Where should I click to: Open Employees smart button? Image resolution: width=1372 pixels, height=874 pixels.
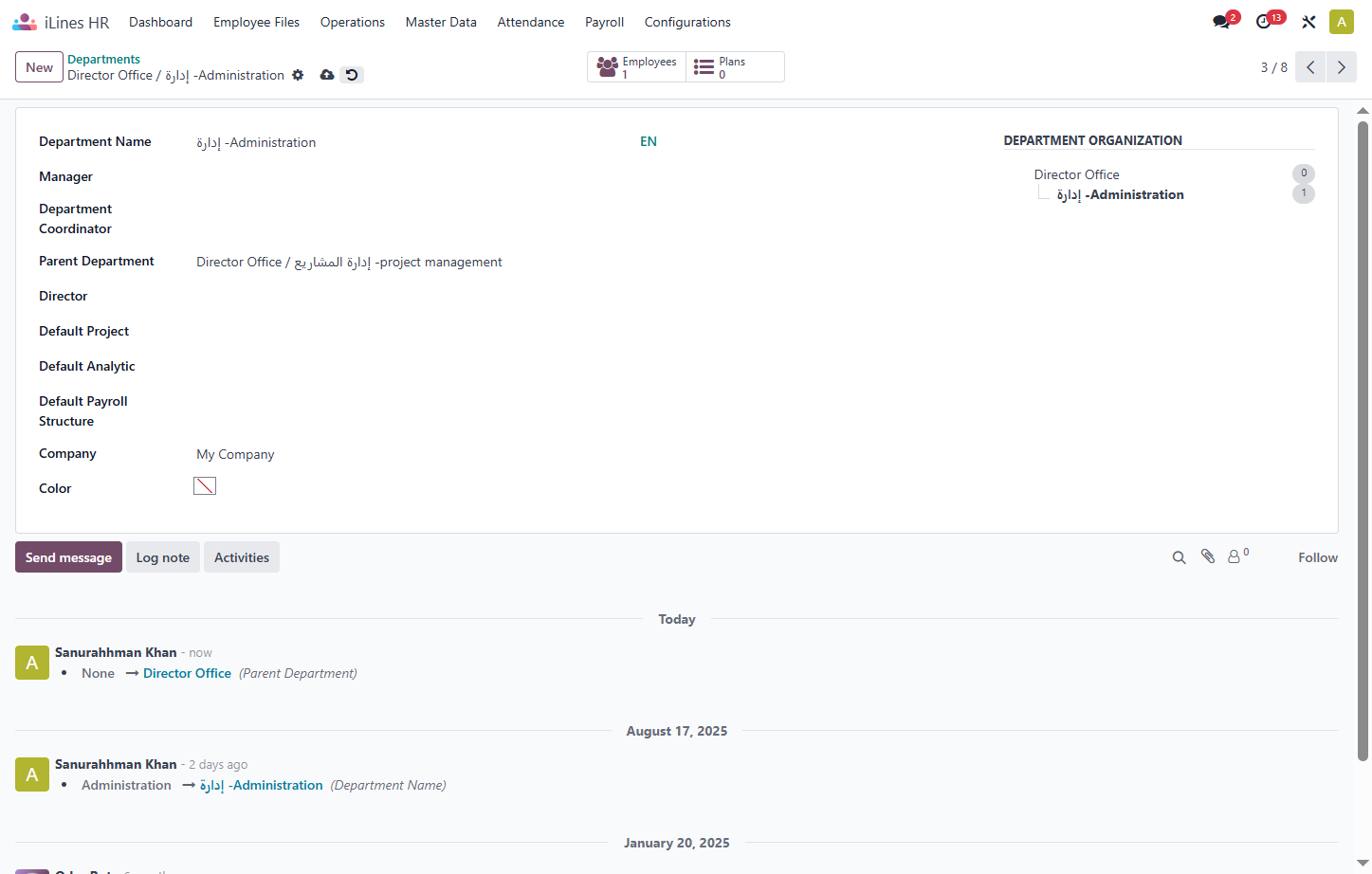[x=637, y=67]
